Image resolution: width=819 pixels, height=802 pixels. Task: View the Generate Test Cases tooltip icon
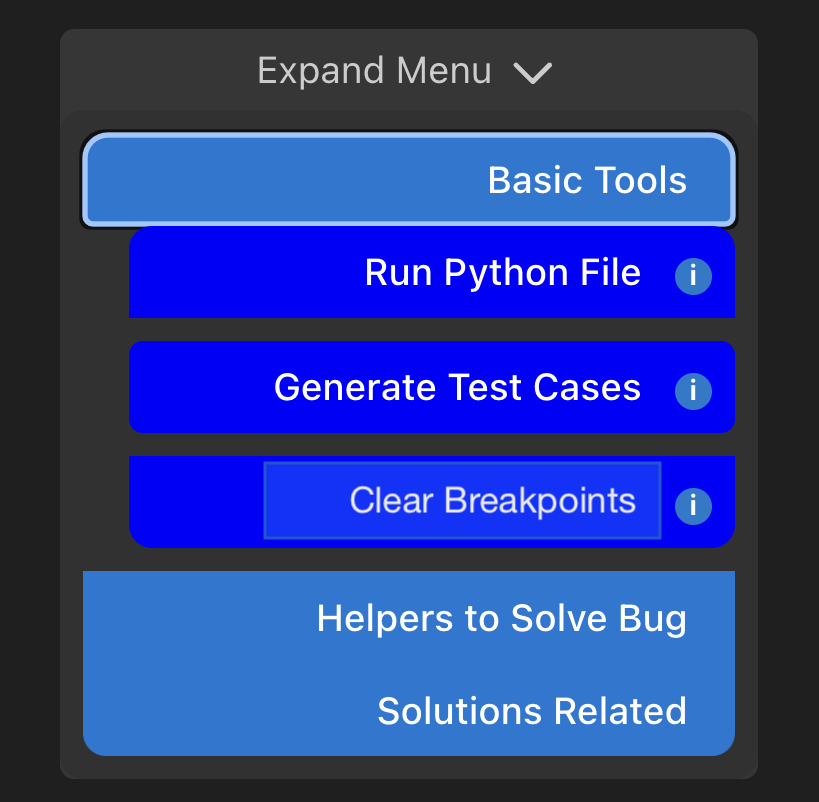coord(693,390)
